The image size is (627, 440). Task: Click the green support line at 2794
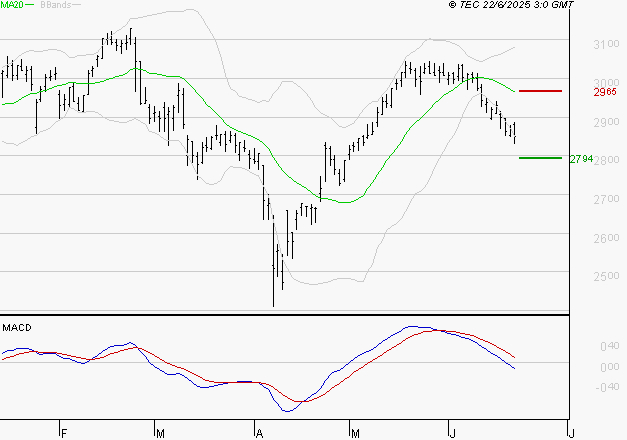[x=540, y=158]
